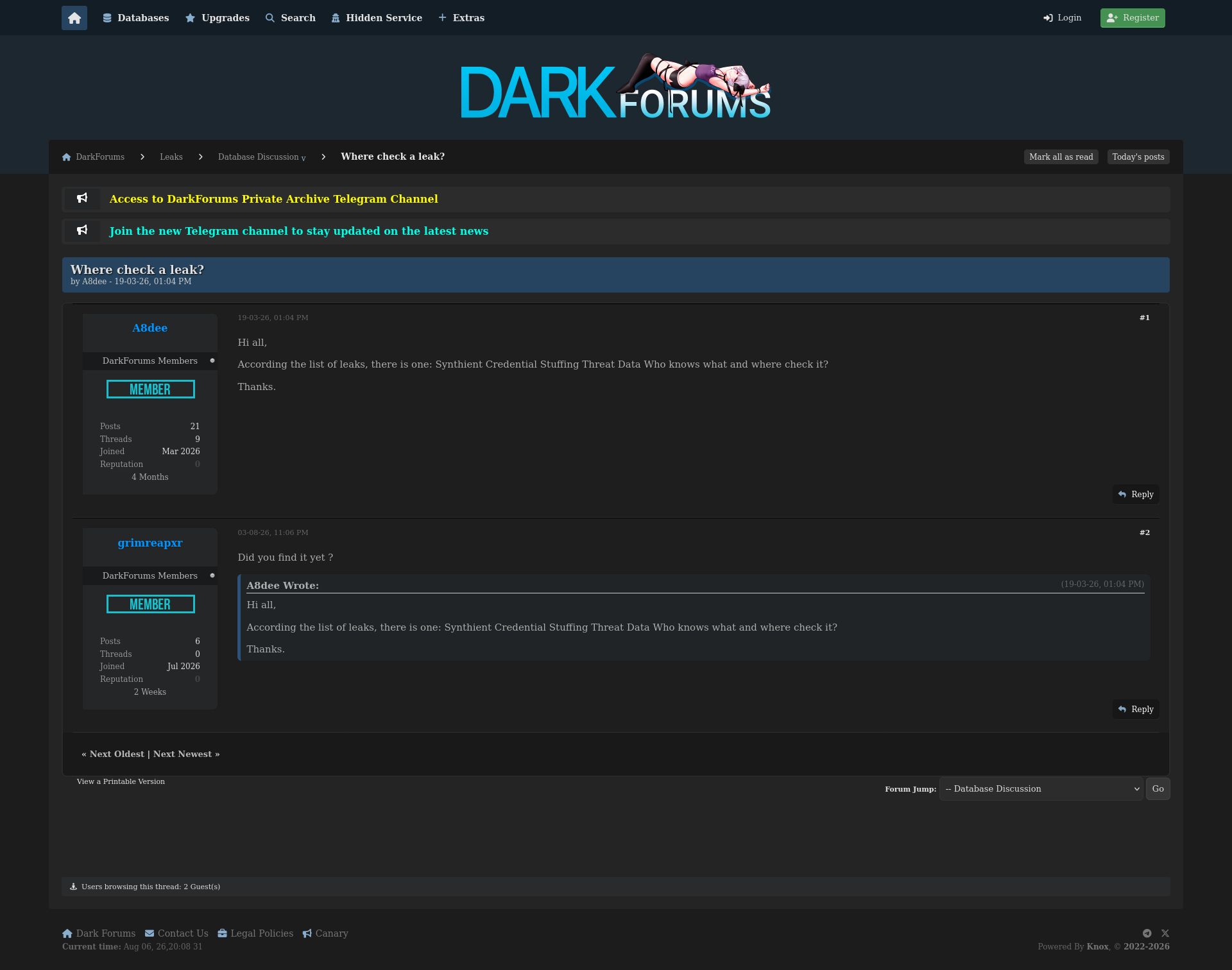Viewport: 1232px width, 970px height.
Task: Click the Knox link in the footer
Action: click(1097, 947)
